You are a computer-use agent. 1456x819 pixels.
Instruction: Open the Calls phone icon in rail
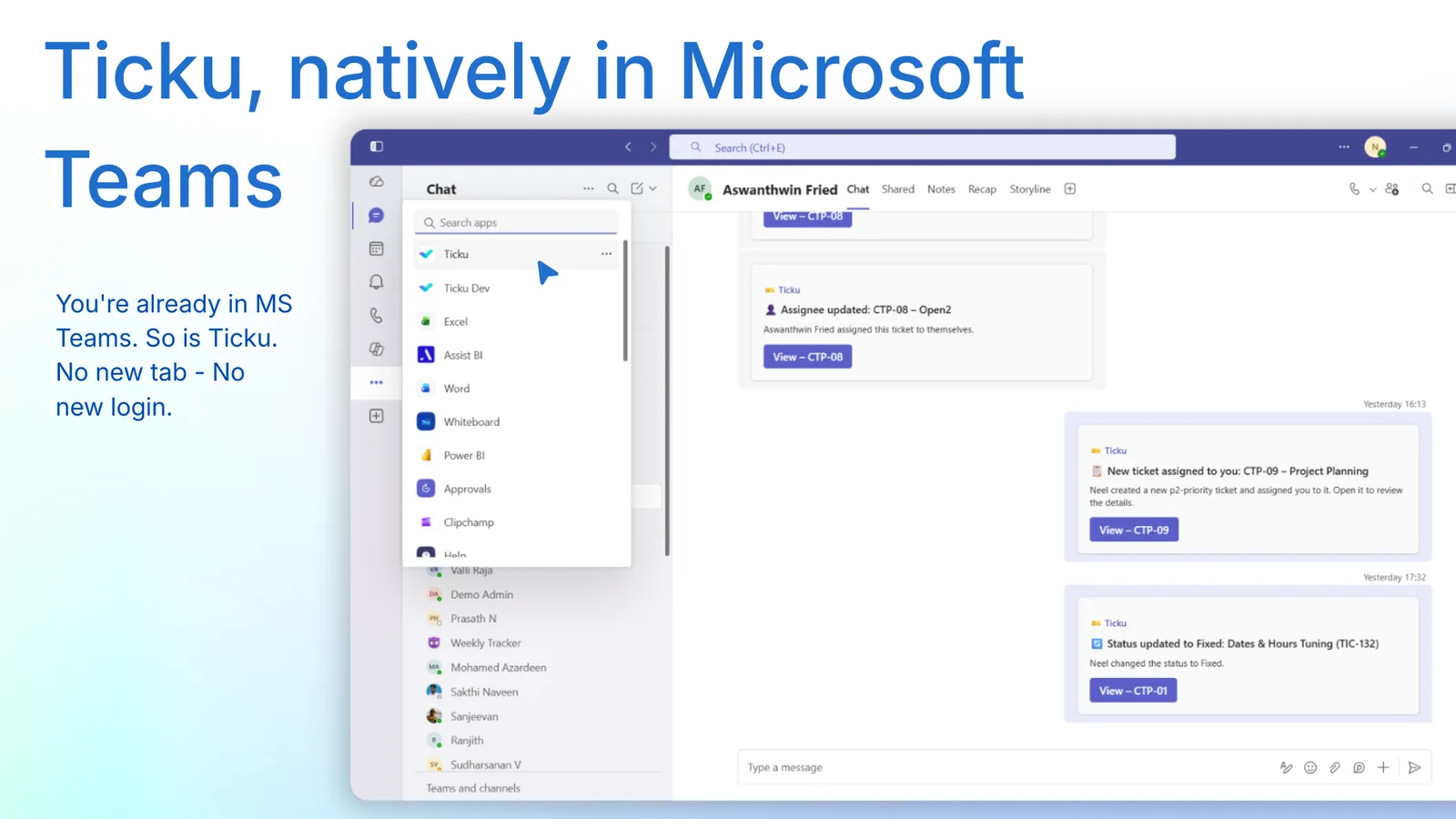[x=376, y=316]
